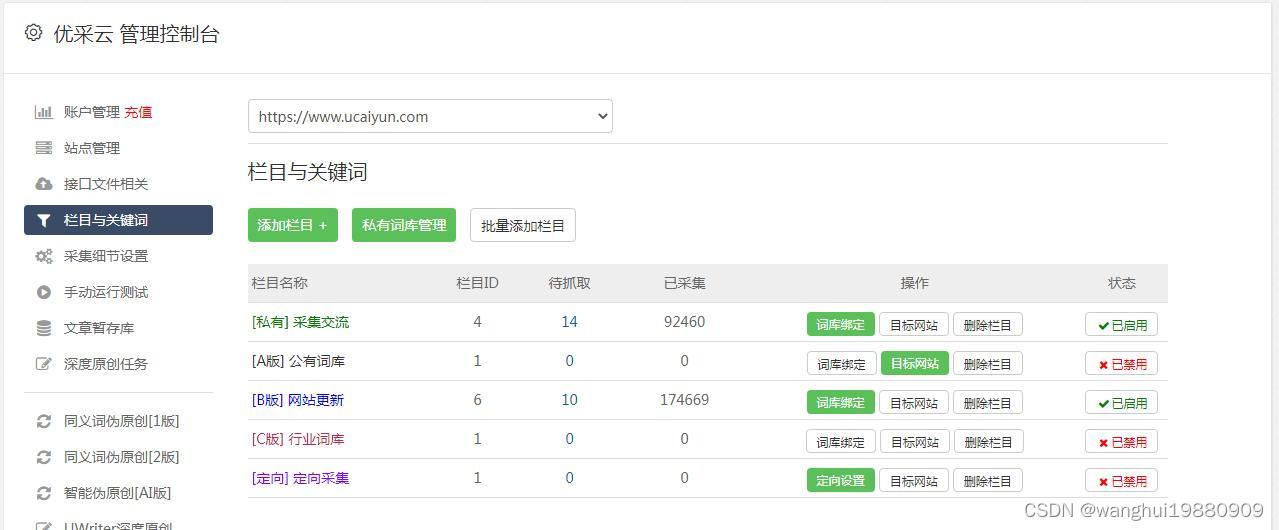Click the gear icon beside 优采云 管理控制台
Image resolution: width=1279 pixels, height=530 pixels.
[33, 33]
